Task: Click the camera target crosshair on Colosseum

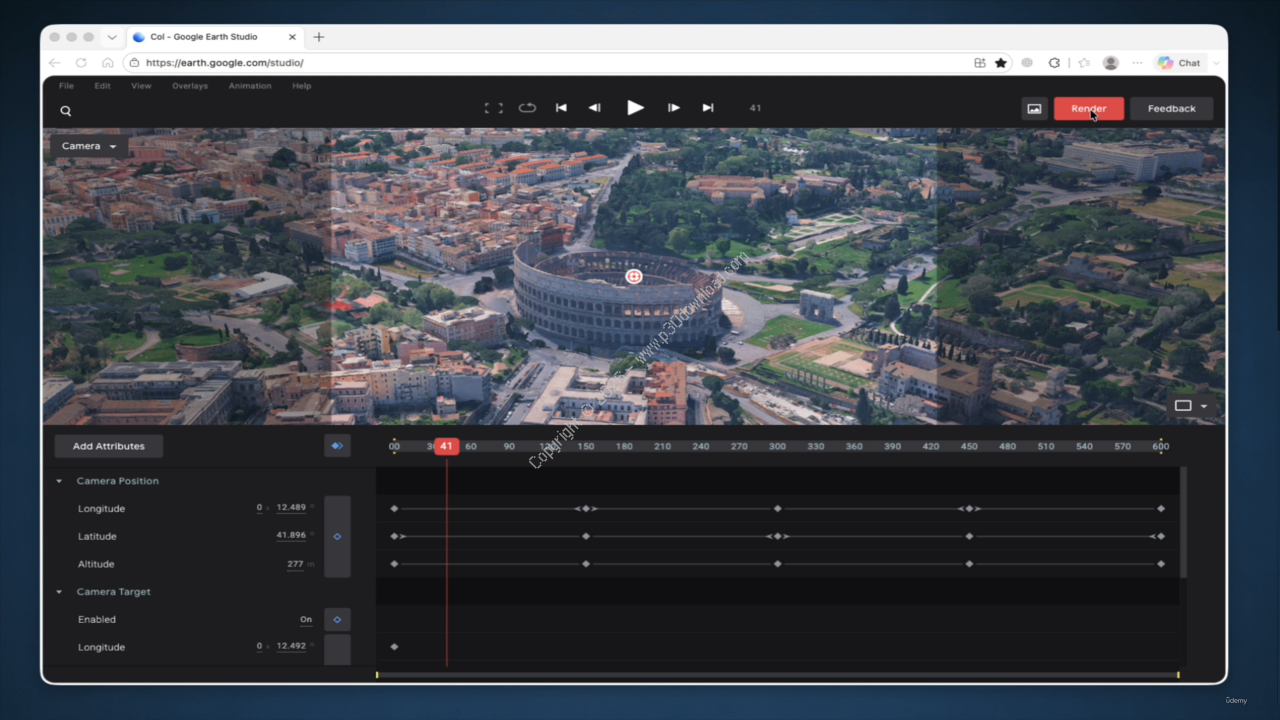Action: [633, 276]
